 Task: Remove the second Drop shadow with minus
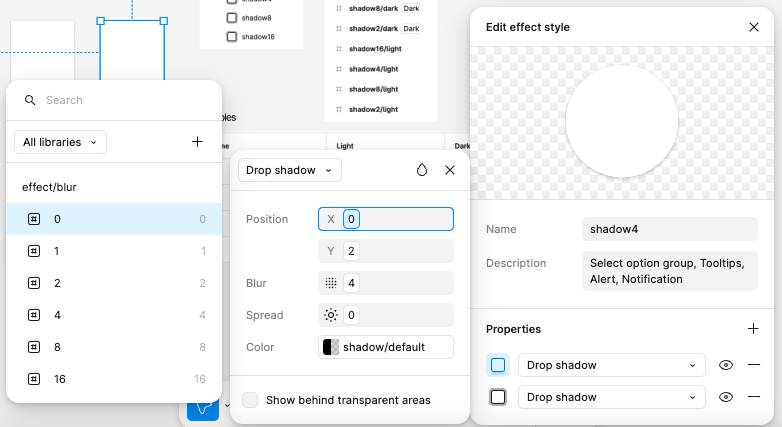tap(754, 397)
